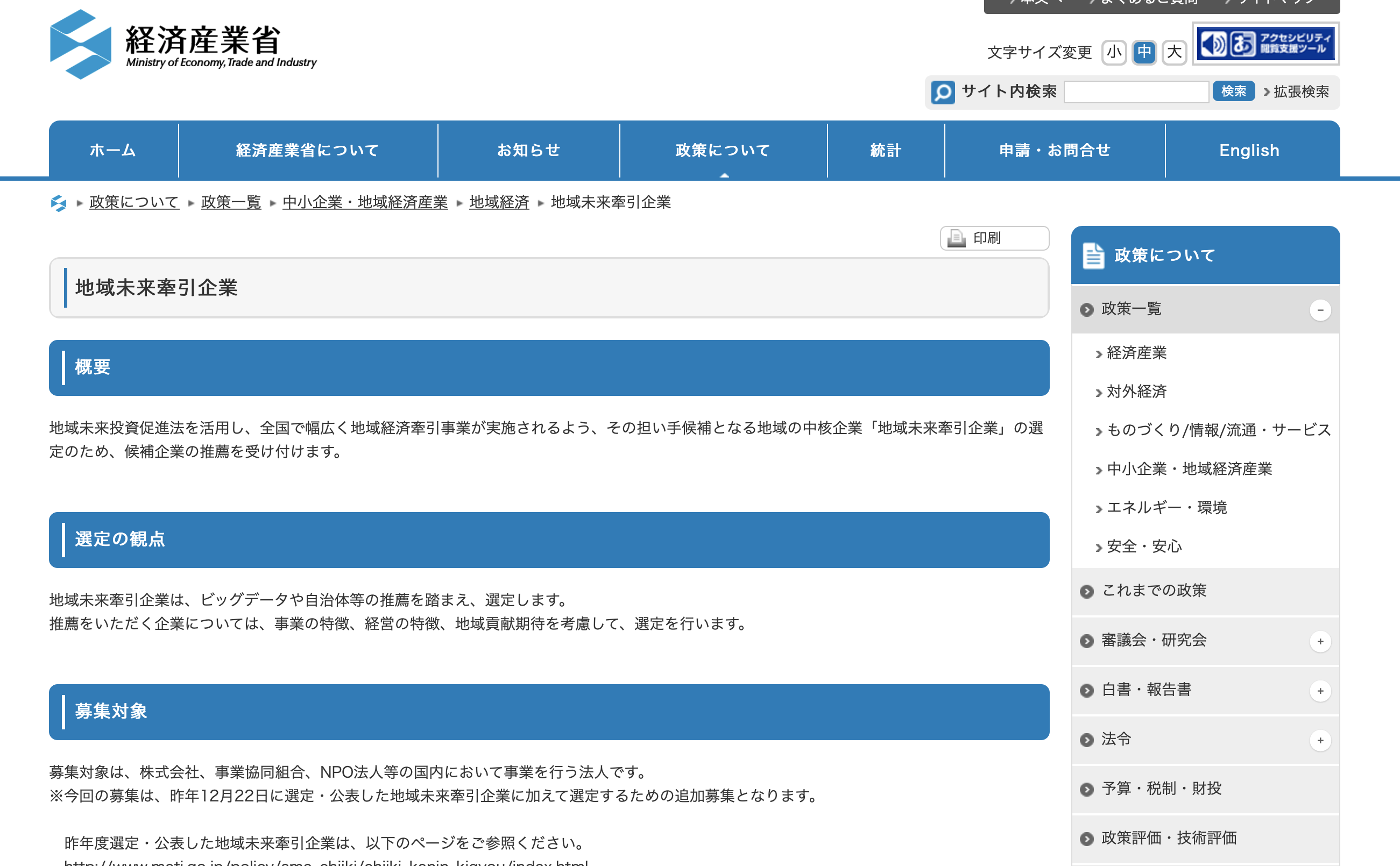Viewport: 1400px width, 866px height.
Task: Go to 政策一覧 breadcrumb link
Action: click(231, 203)
